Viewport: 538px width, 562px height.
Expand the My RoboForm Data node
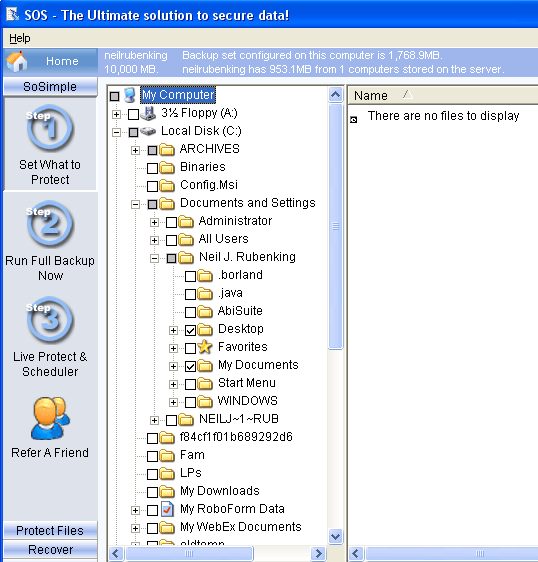point(135,510)
